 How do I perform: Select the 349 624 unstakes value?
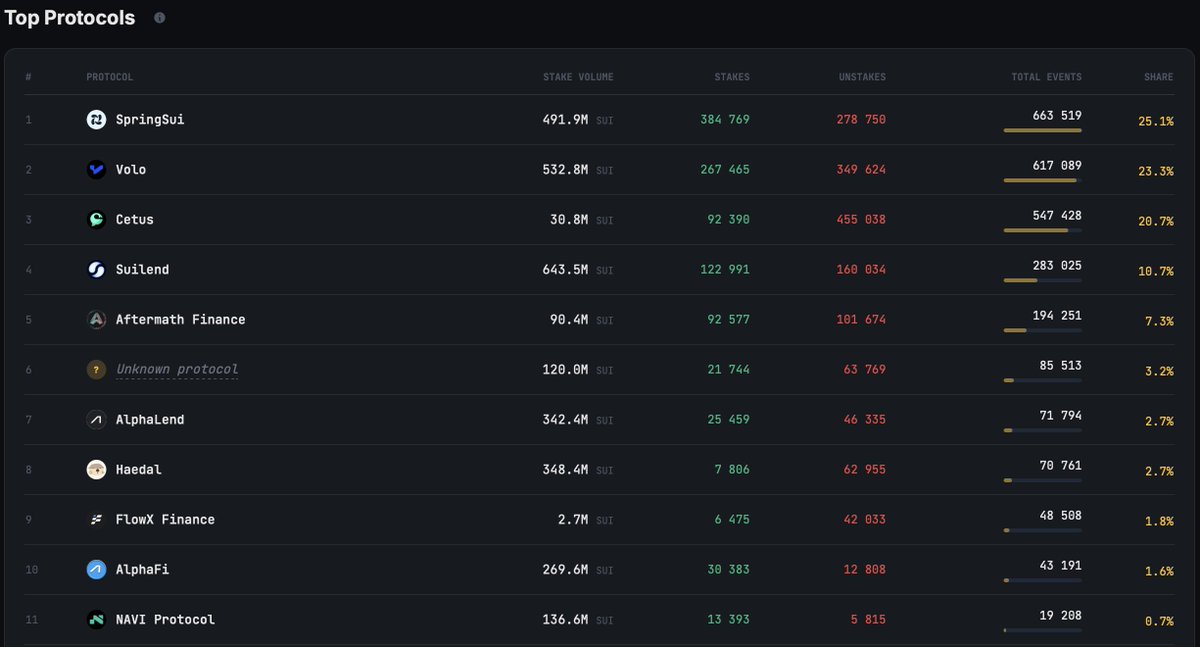click(x=861, y=170)
